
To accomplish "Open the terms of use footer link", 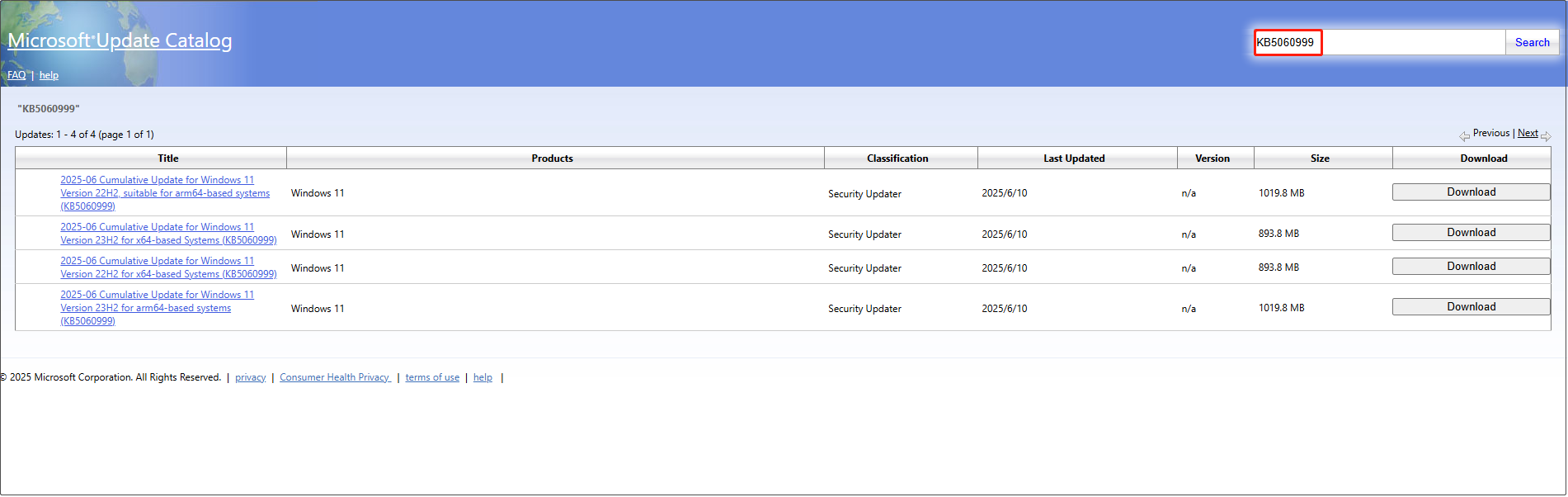I will pyautogui.click(x=432, y=377).
